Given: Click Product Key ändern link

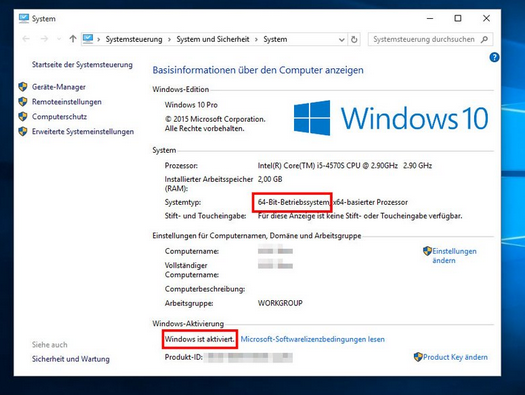Looking at the screenshot, I should [455, 357].
